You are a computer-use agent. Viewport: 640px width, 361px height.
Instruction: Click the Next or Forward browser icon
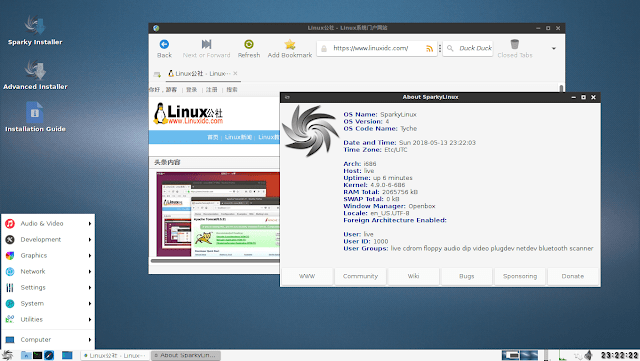(x=207, y=44)
